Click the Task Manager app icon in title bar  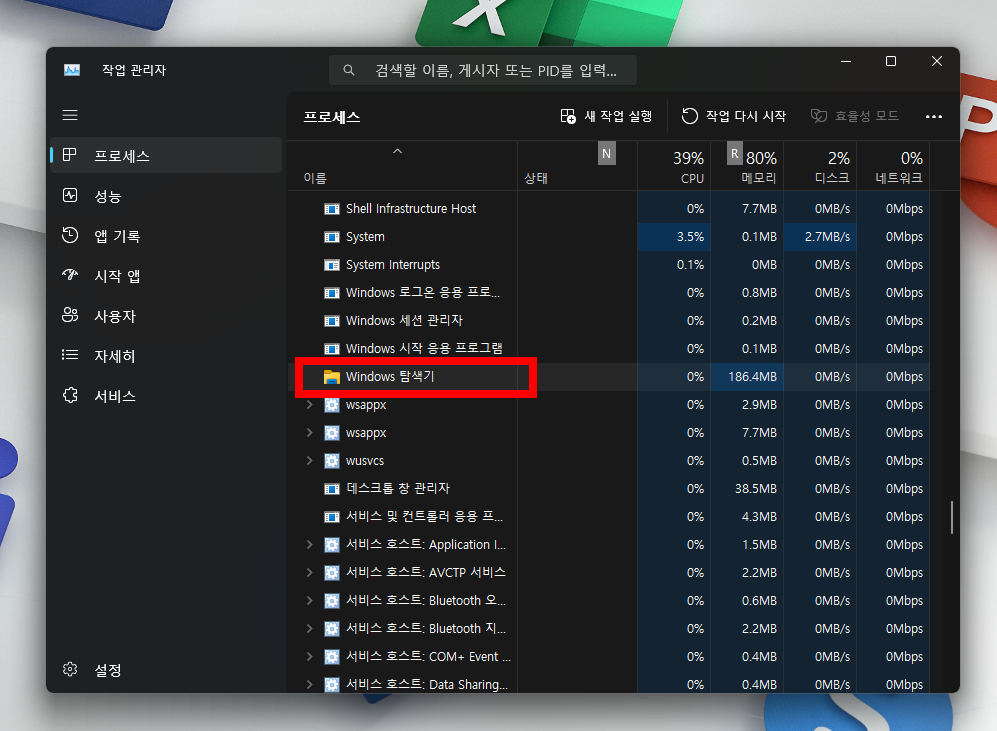72,70
